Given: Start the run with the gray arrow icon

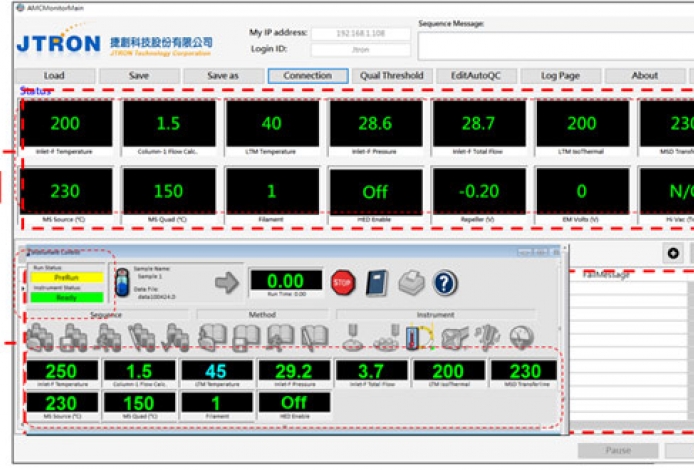Looking at the screenshot, I should point(228,282).
